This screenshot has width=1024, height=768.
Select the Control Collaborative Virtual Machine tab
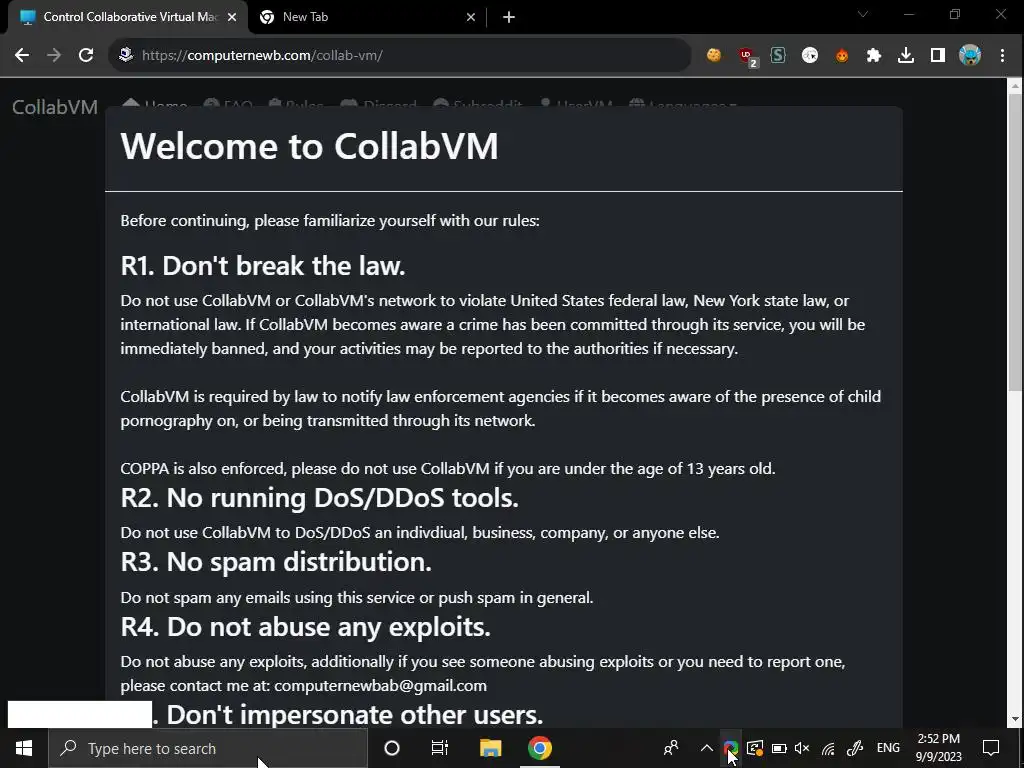coord(128,18)
